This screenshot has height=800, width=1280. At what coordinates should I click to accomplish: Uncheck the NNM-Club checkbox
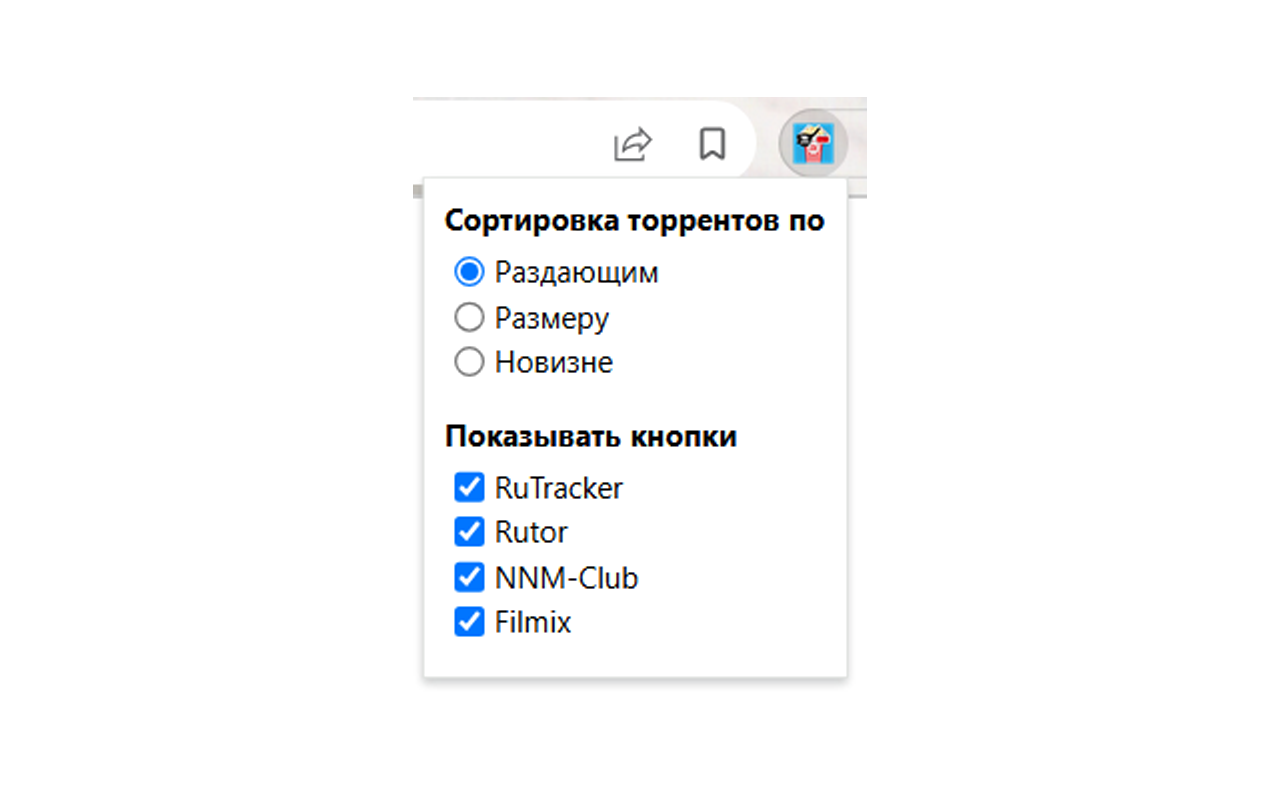[x=469, y=577]
